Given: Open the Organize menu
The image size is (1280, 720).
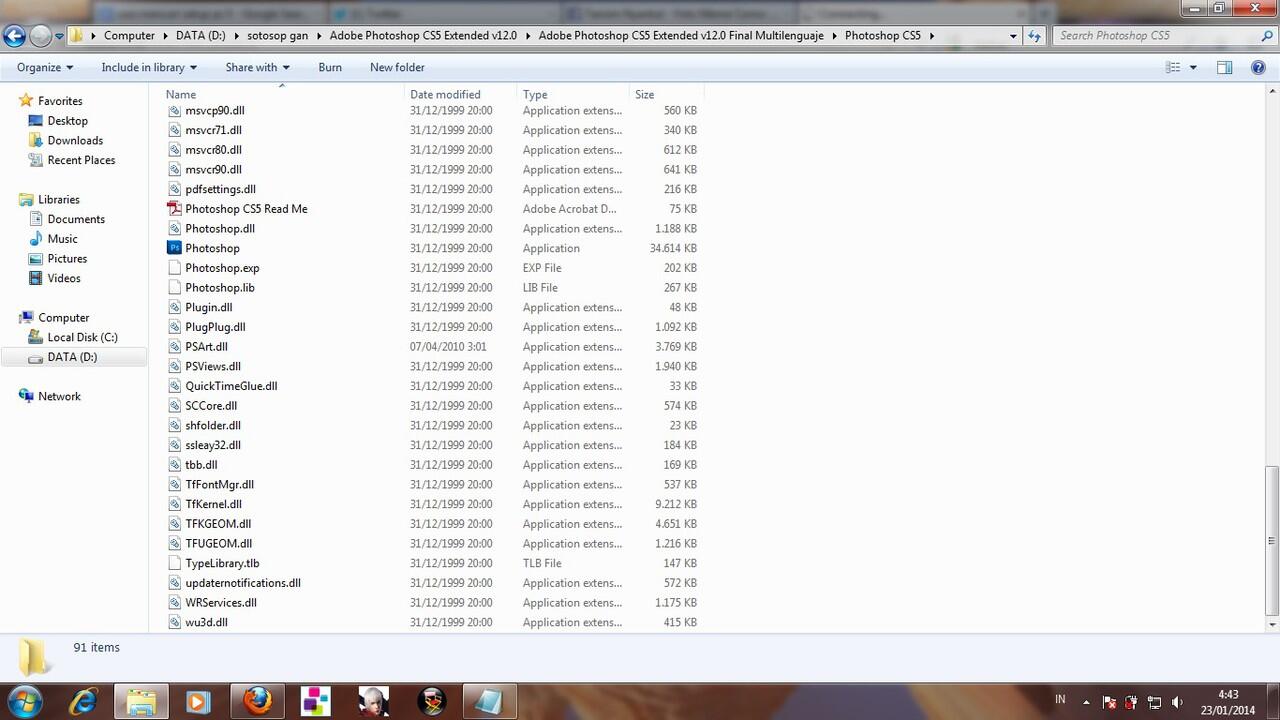Looking at the screenshot, I should [x=45, y=67].
